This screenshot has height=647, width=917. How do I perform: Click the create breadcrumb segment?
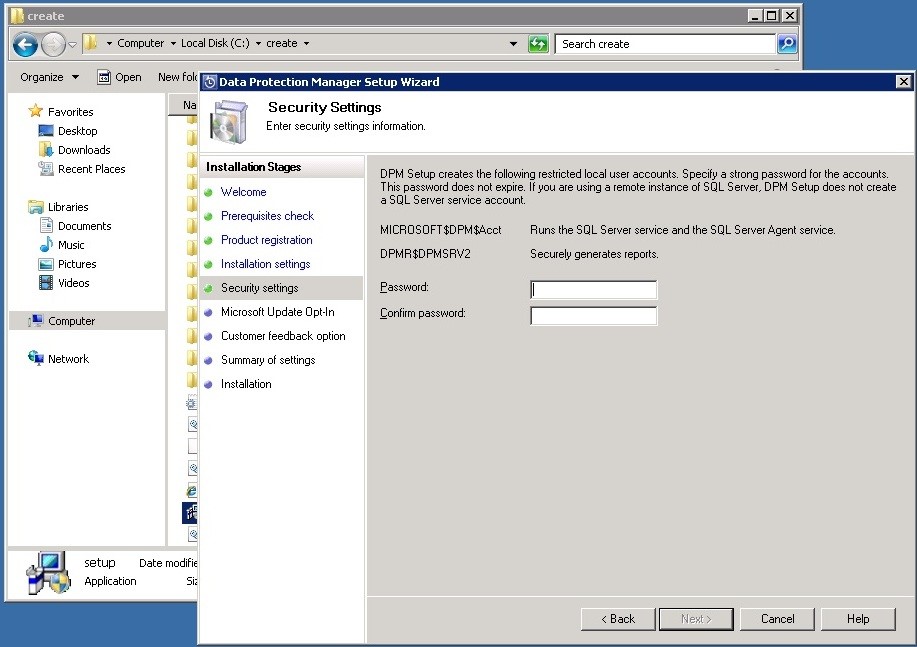[282, 43]
